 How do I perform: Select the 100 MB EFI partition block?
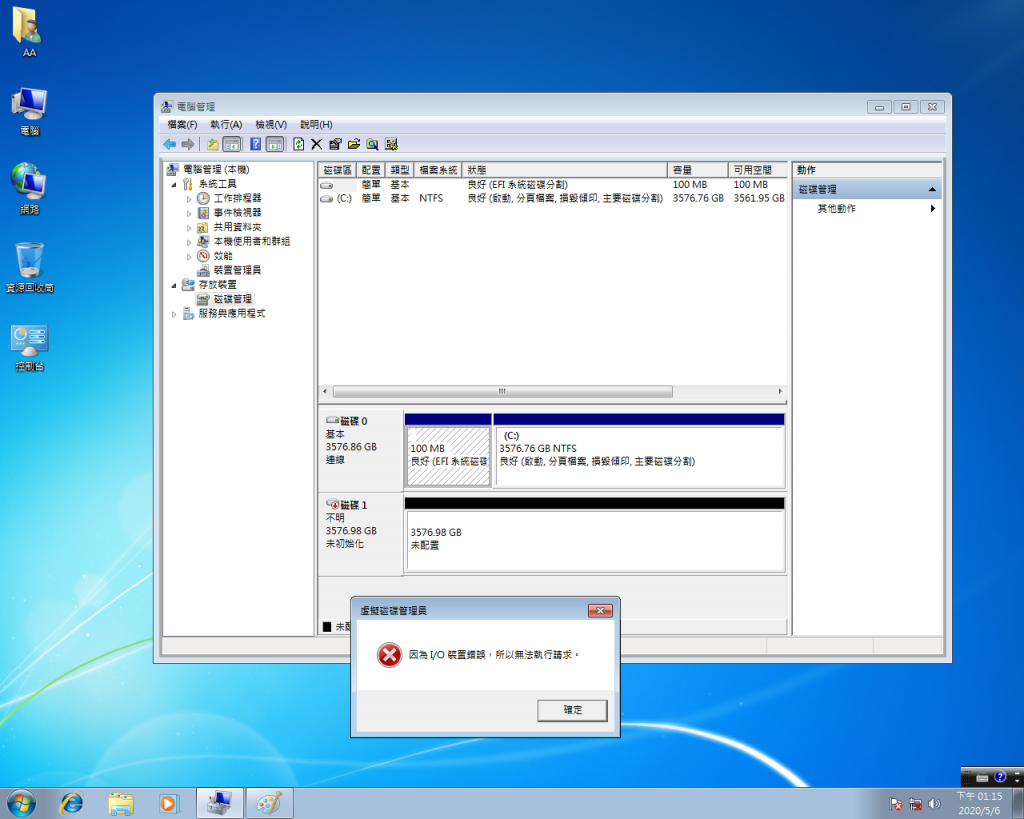tap(448, 456)
